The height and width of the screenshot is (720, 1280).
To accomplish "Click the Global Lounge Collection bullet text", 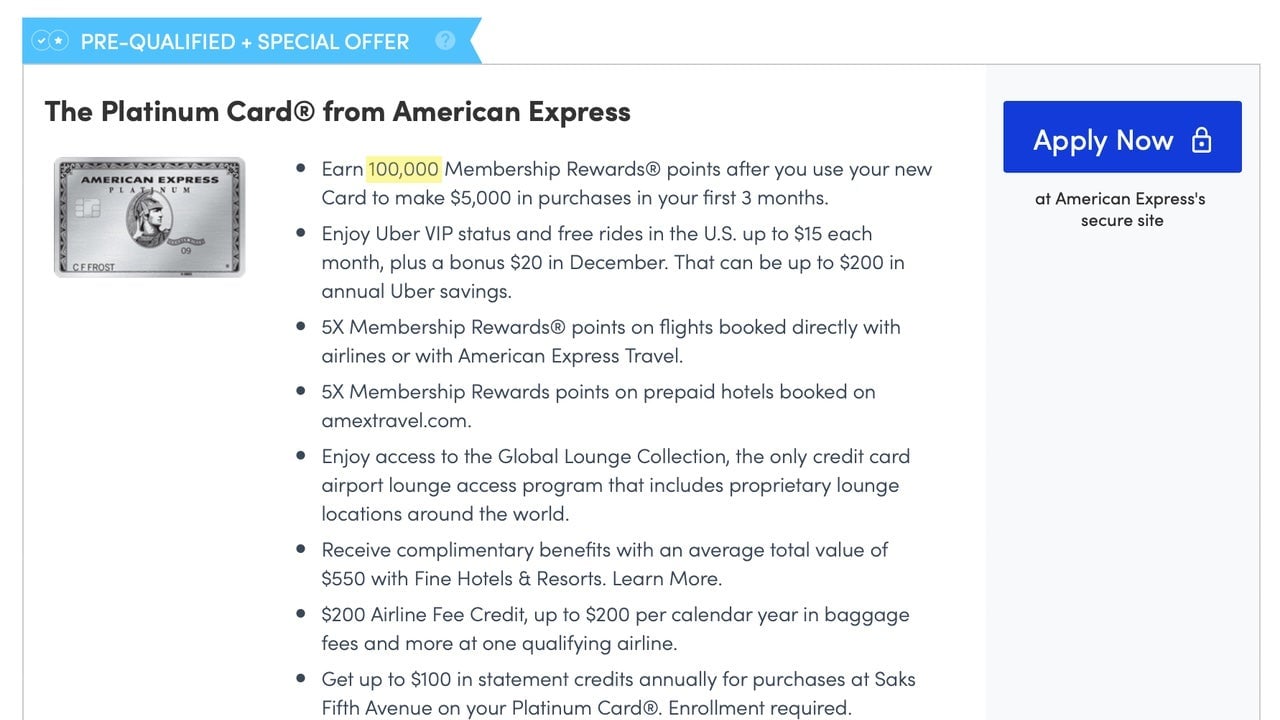I will (x=615, y=485).
